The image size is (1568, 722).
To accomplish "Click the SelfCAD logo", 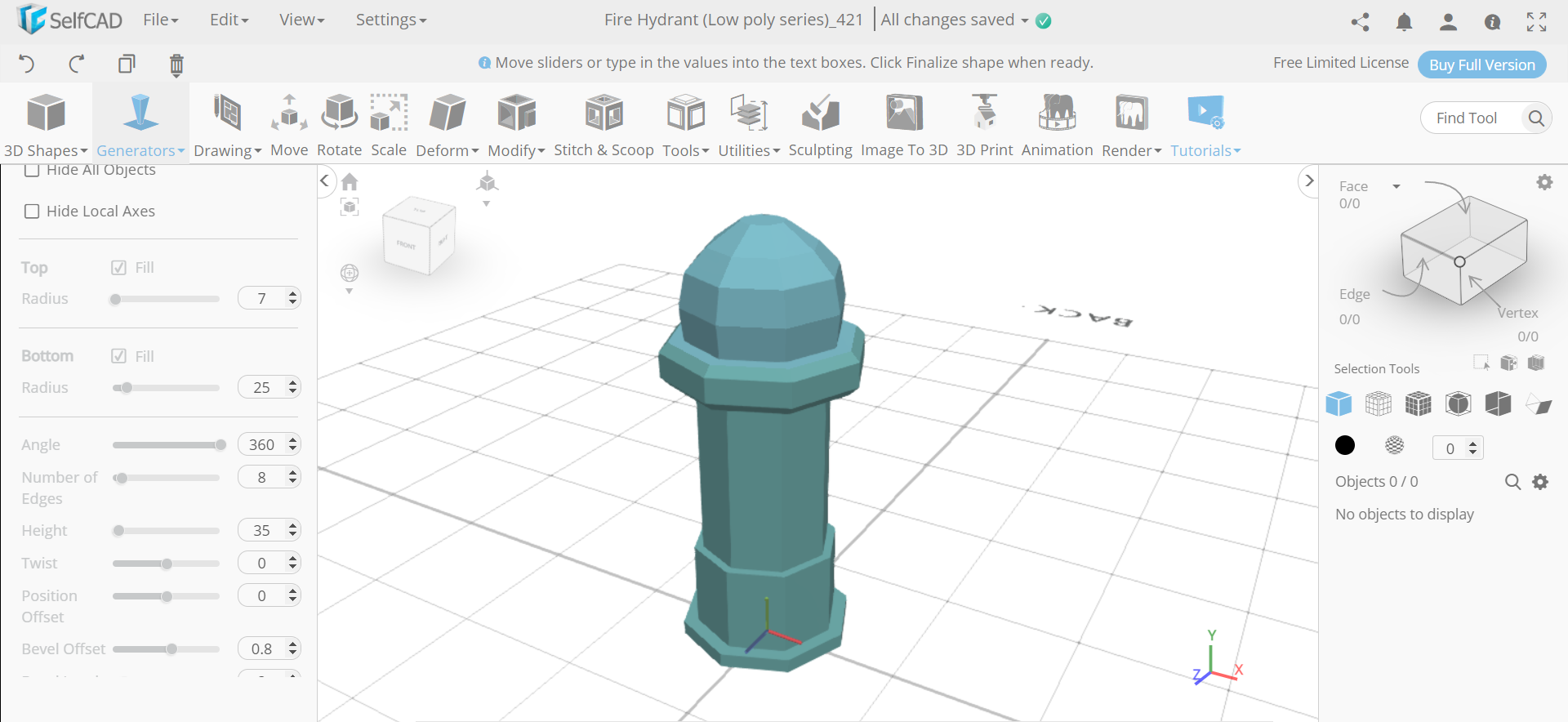I will tap(69, 20).
